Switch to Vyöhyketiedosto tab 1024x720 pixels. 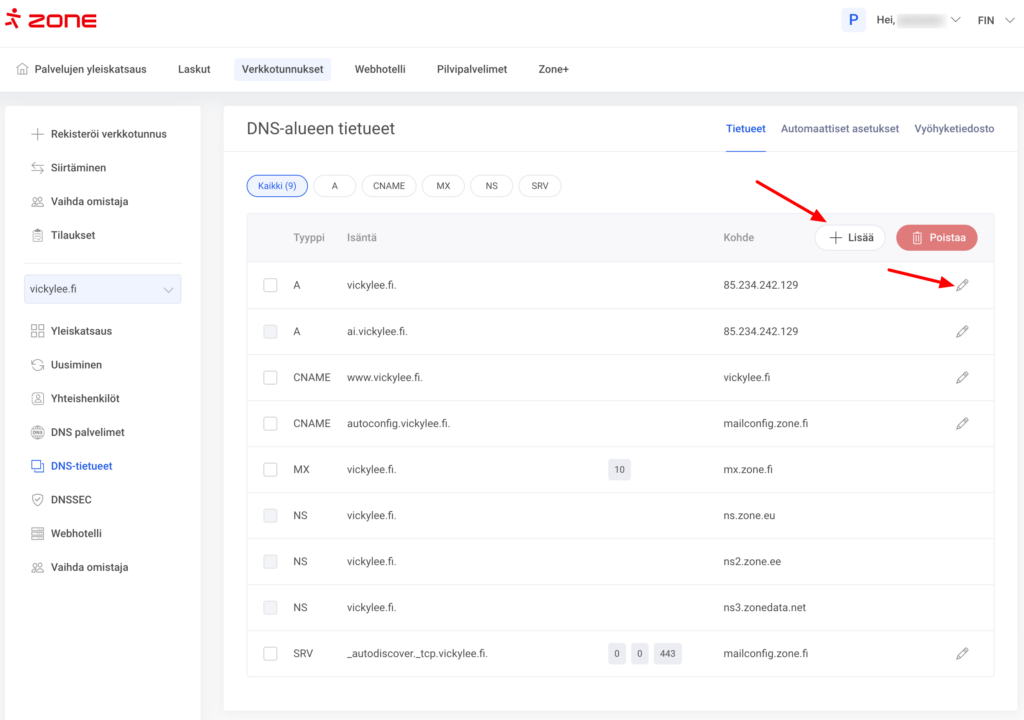[x=954, y=129]
